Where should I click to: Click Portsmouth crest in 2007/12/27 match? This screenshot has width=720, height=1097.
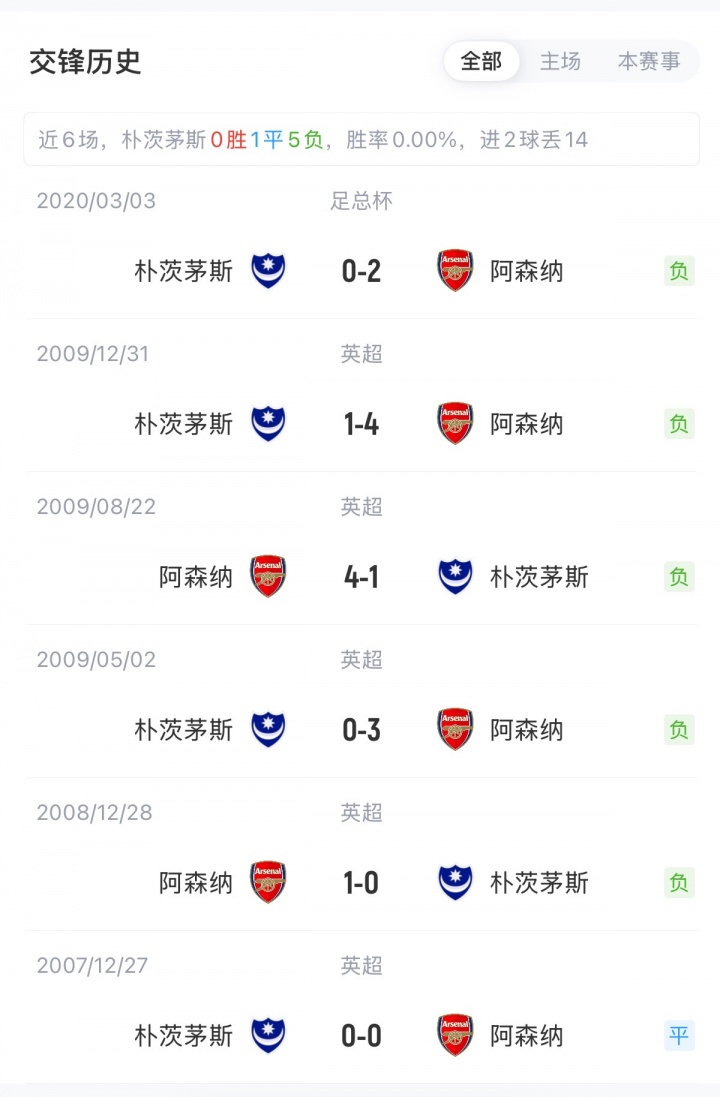(x=268, y=1036)
